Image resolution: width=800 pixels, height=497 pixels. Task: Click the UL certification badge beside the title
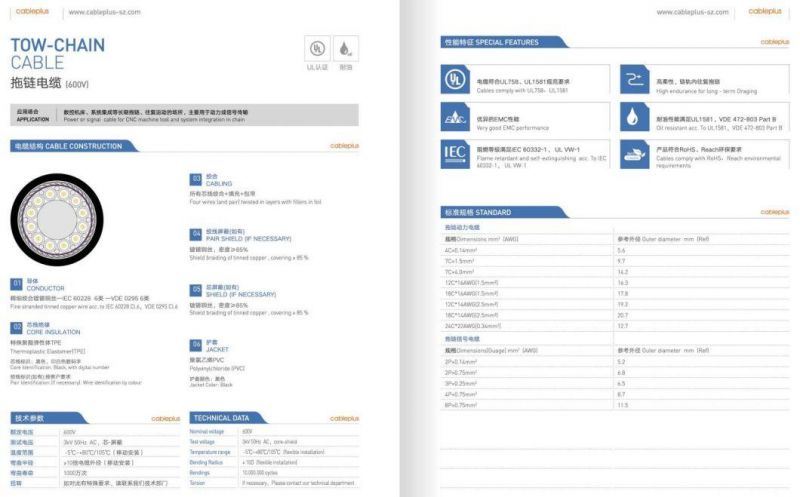click(x=317, y=48)
